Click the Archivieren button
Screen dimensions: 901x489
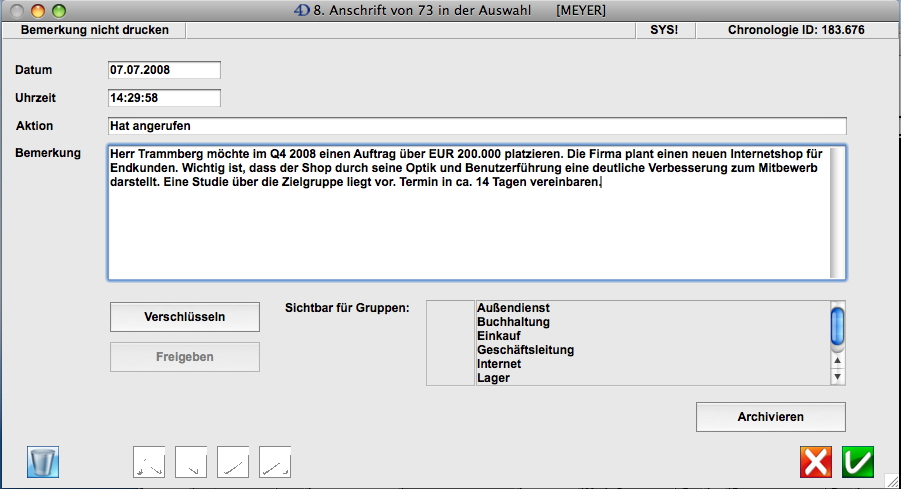point(770,417)
